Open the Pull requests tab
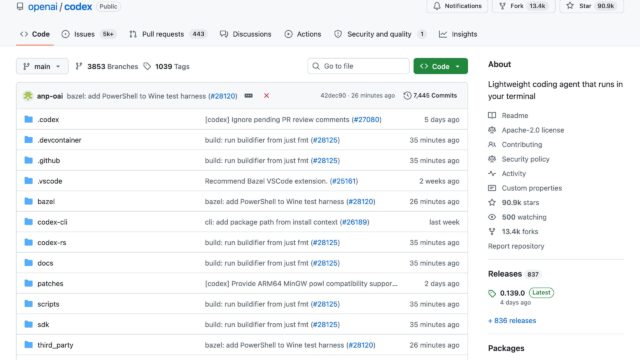Image resolution: width=640 pixels, height=360 pixels. click(167, 34)
